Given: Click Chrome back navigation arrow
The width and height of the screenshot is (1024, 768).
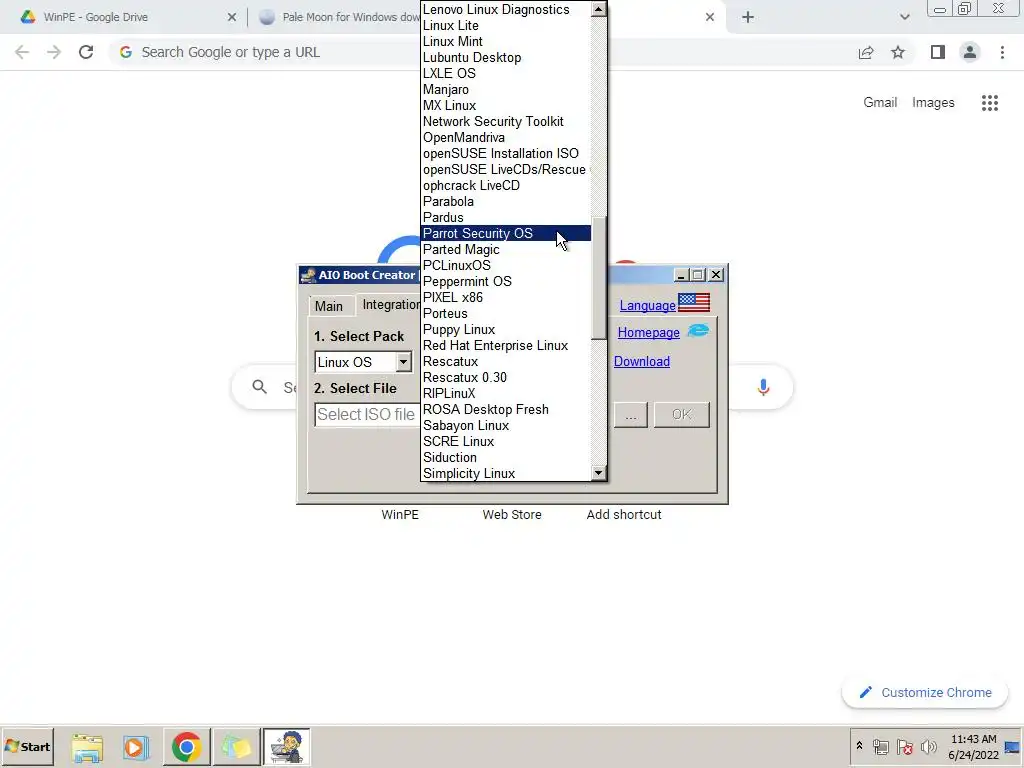Looking at the screenshot, I should (x=22, y=52).
